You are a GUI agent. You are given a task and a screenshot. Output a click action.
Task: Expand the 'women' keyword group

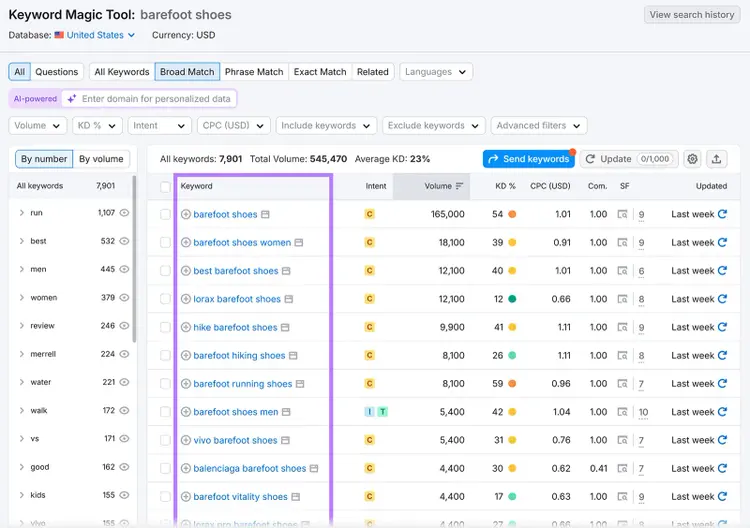click(22, 297)
